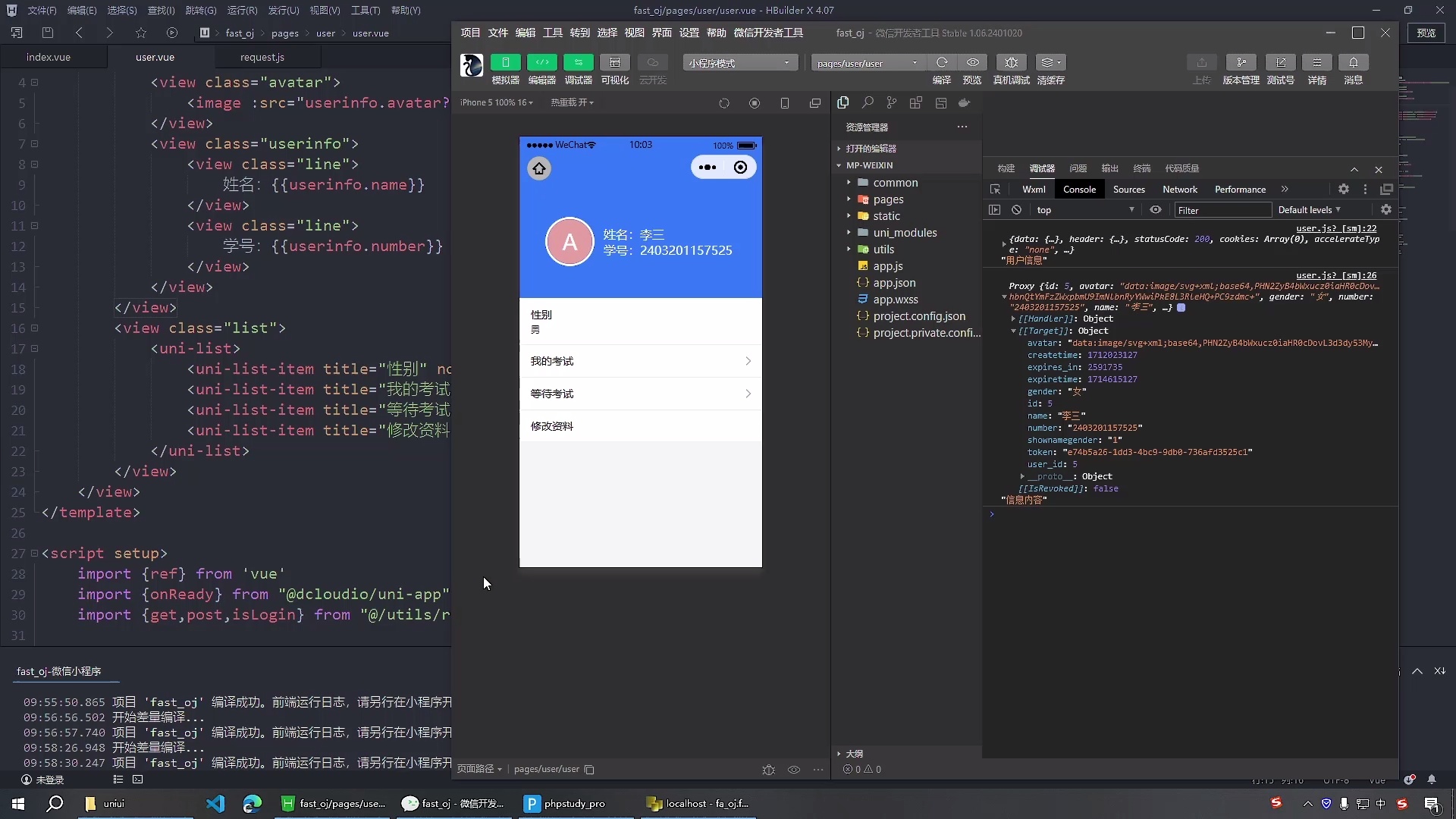Start real device debugging (真机调试)
The height and width of the screenshot is (819, 1456).
coord(1012,63)
